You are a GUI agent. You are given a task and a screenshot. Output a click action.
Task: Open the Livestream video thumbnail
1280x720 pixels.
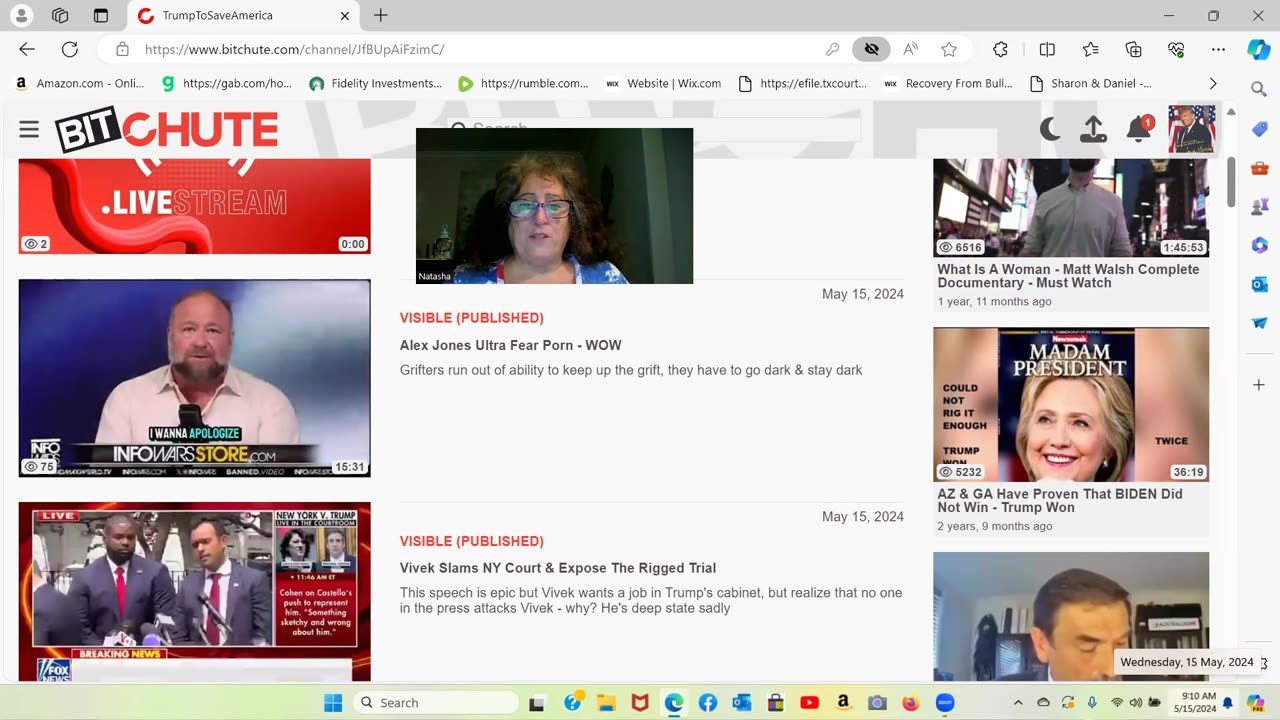pos(194,206)
